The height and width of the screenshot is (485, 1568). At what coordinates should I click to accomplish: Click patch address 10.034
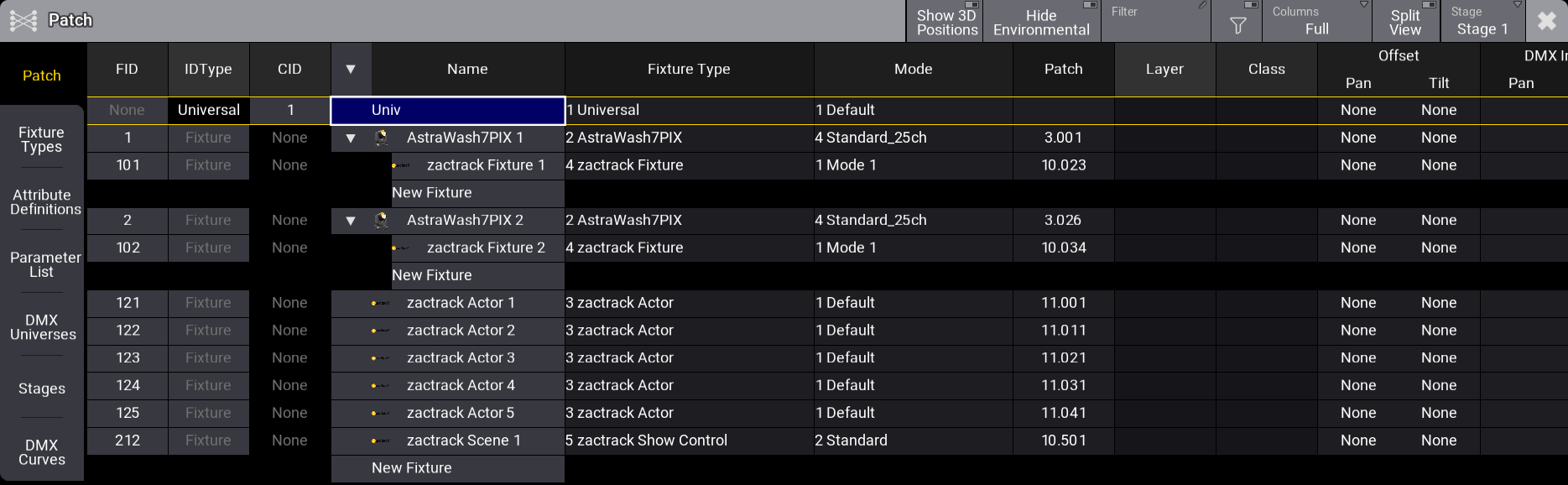[x=1063, y=248]
